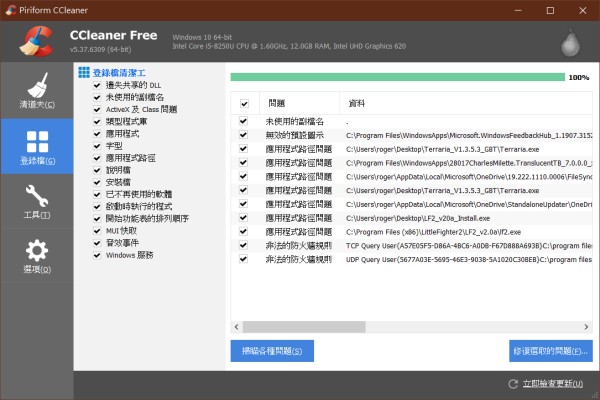Toggle the select-all checkbox in results header

click(244, 103)
